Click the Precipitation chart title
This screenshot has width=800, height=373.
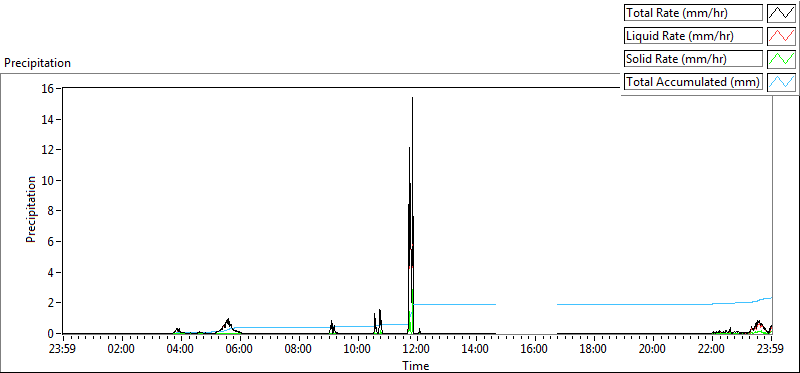click(x=37, y=63)
